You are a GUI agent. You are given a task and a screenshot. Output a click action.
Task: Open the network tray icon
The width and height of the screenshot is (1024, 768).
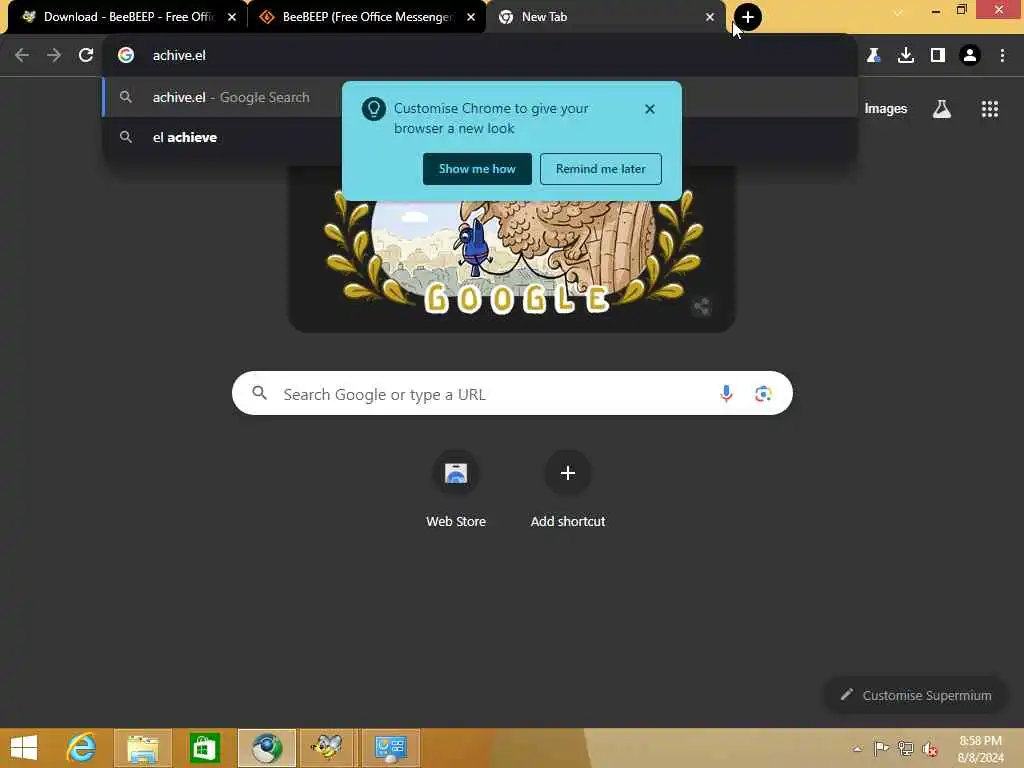[x=905, y=748]
